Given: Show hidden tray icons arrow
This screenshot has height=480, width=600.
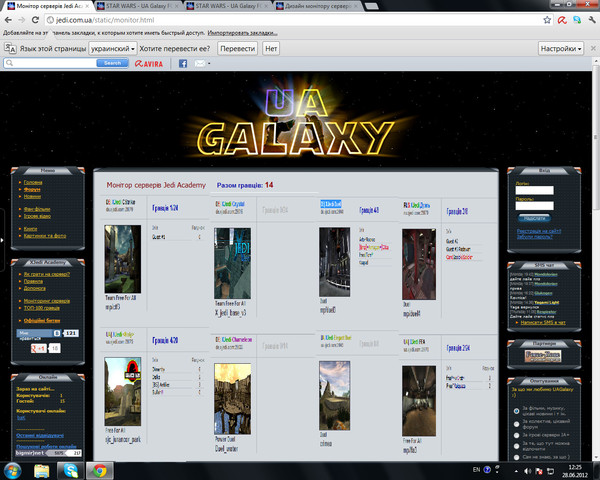Looking at the screenshot, I should (516, 471).
